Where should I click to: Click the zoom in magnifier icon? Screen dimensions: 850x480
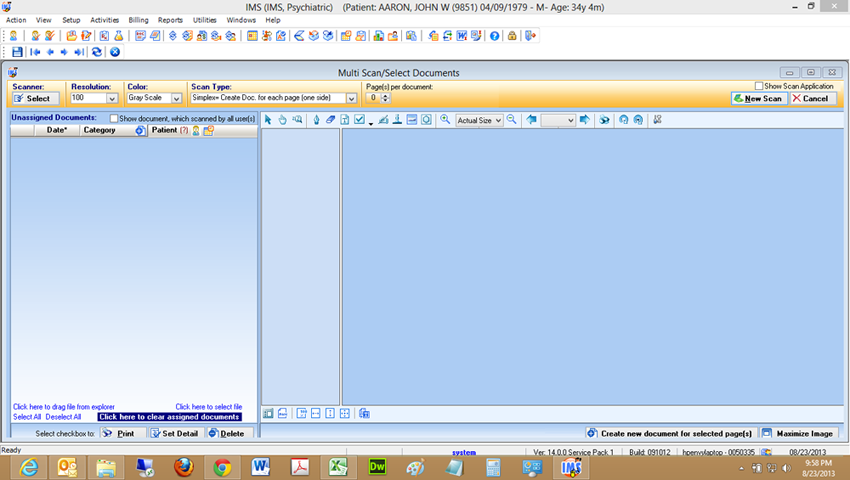point(445,120)
